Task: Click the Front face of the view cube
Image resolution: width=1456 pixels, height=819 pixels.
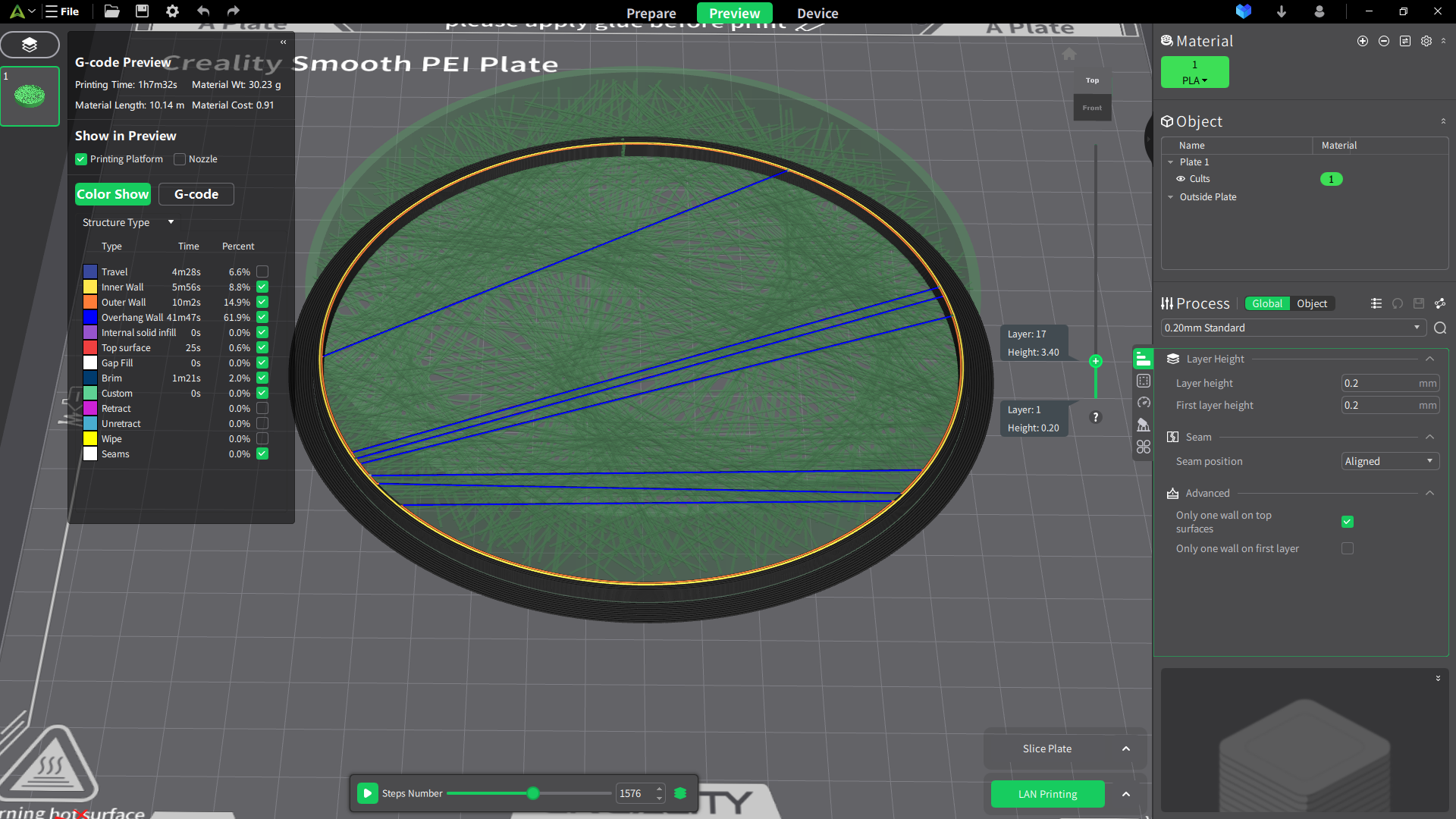Action: [1092, 108]
